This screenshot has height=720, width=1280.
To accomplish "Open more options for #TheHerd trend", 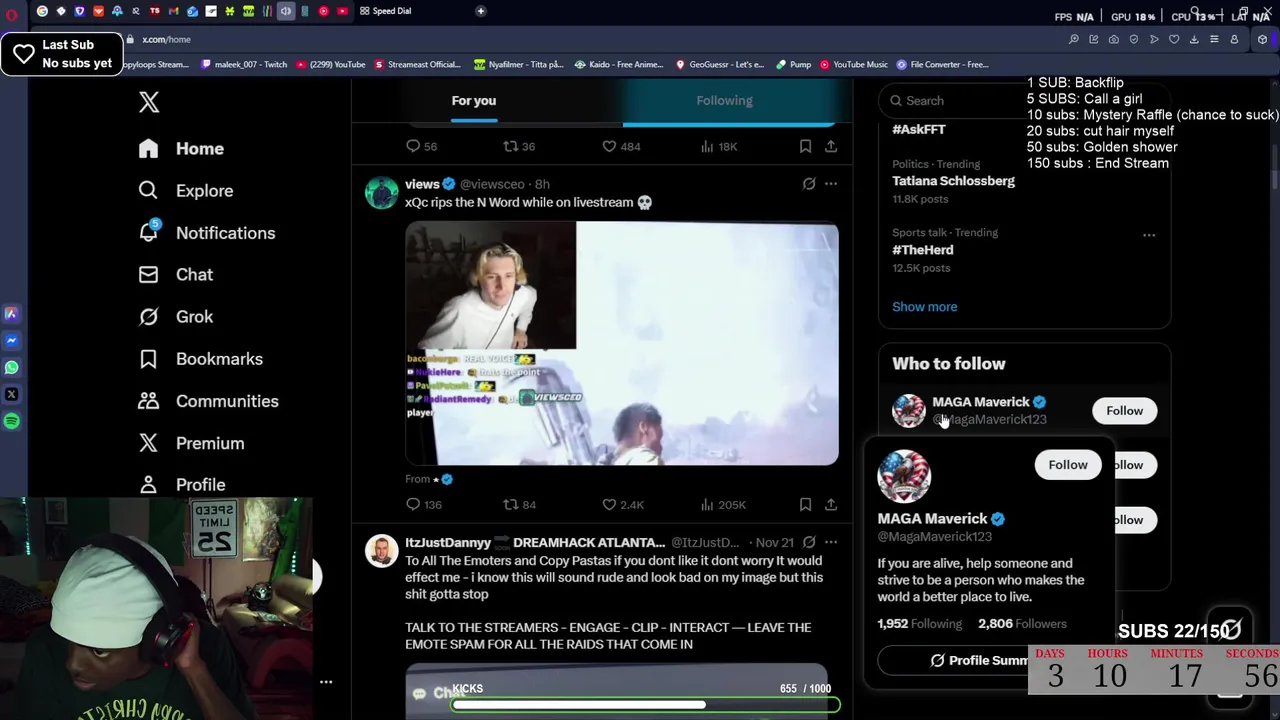I will [x=1149, y=235].
